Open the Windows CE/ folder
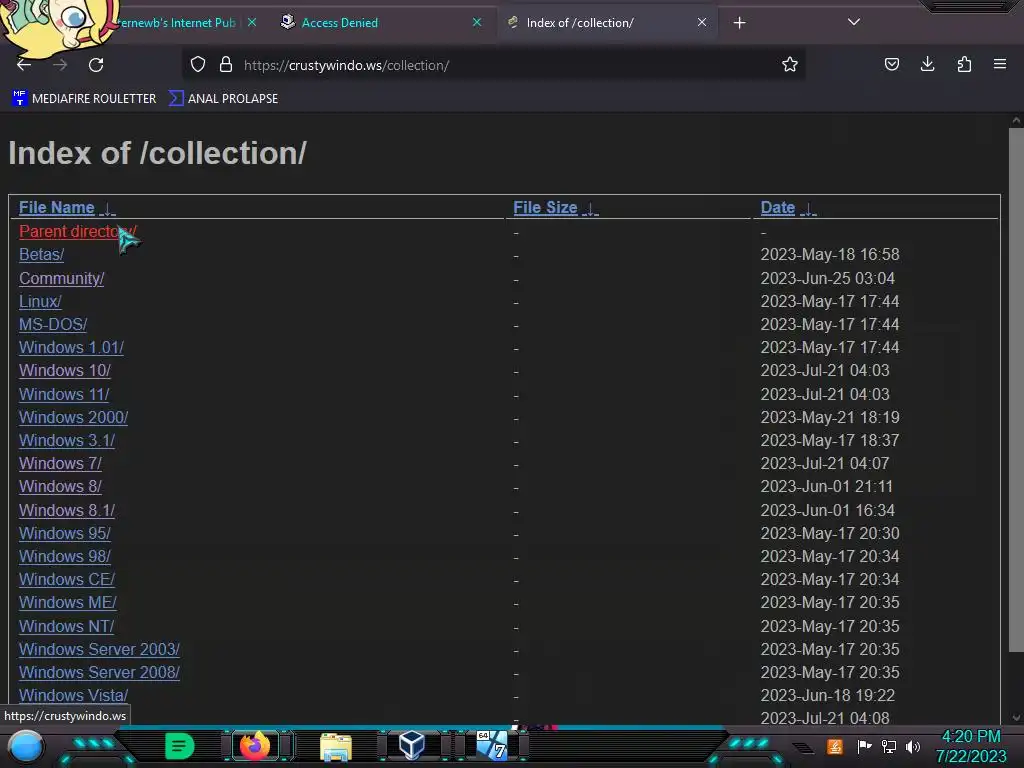 click(67, 579)
